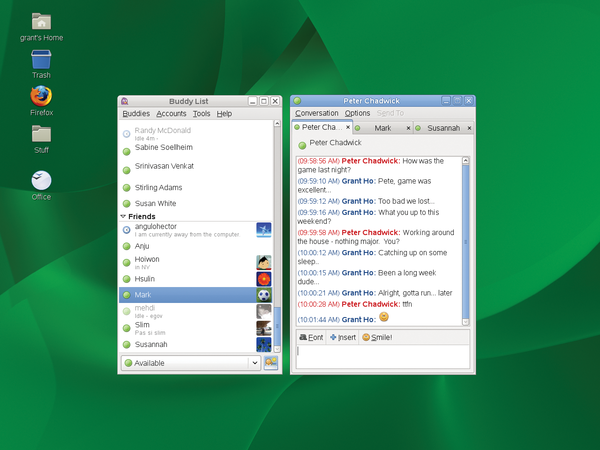
Task: Click angulohector's away status icon
Action: tap(126, 230)
